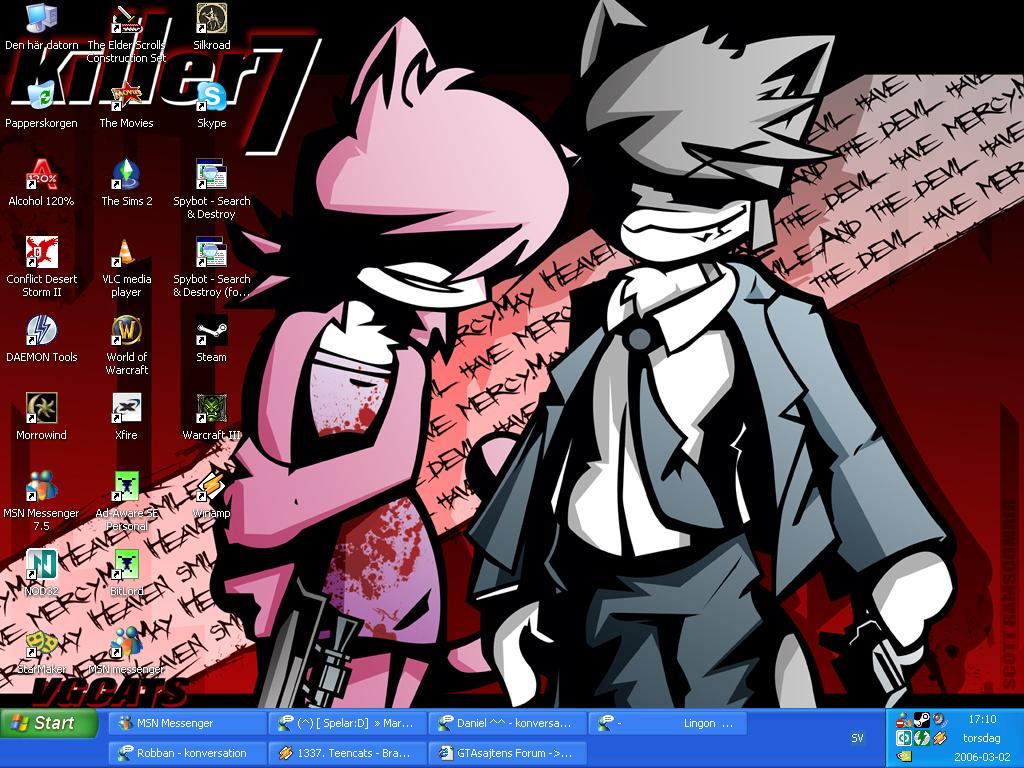Launch the Silkroad desktop shortcut
Screen dimensions: 1024x768
(212, 27)
